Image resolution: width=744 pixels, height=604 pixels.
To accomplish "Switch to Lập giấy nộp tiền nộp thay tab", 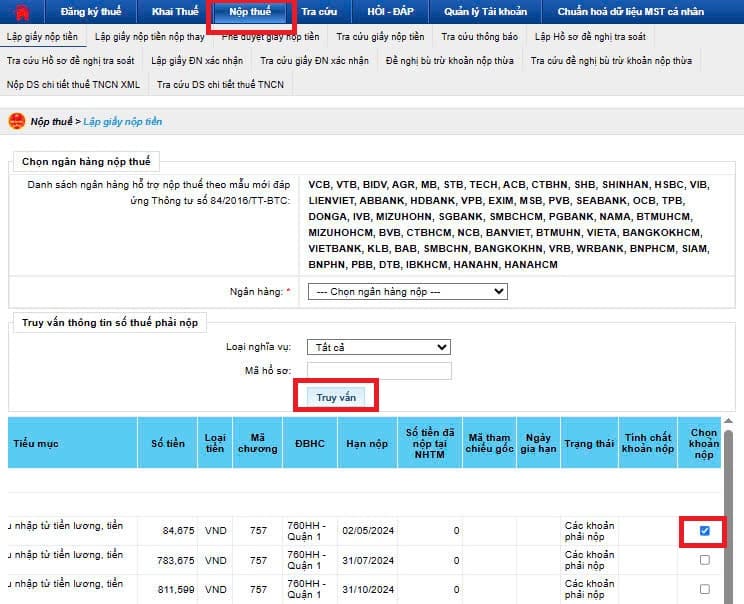I will [x=149, y=37].
